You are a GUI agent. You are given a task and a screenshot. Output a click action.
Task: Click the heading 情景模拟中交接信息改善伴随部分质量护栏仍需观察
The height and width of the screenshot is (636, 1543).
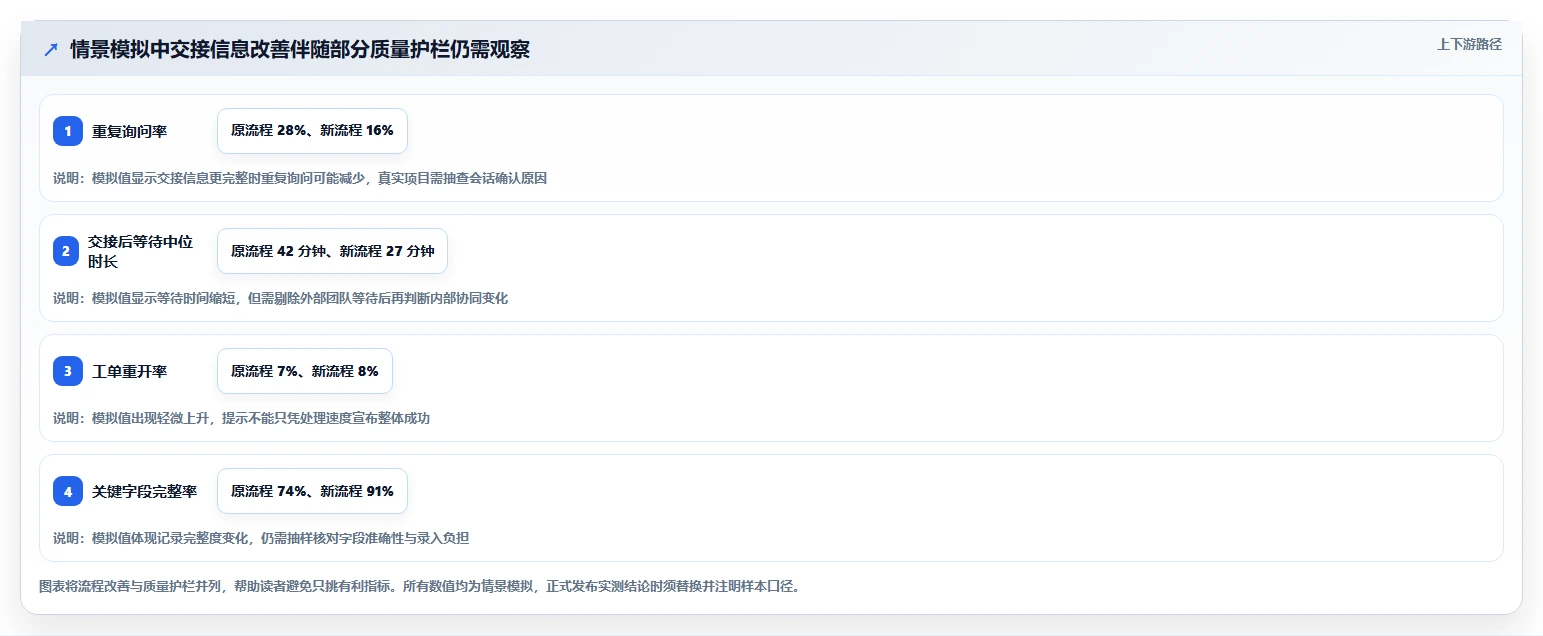tap(300, 49)
